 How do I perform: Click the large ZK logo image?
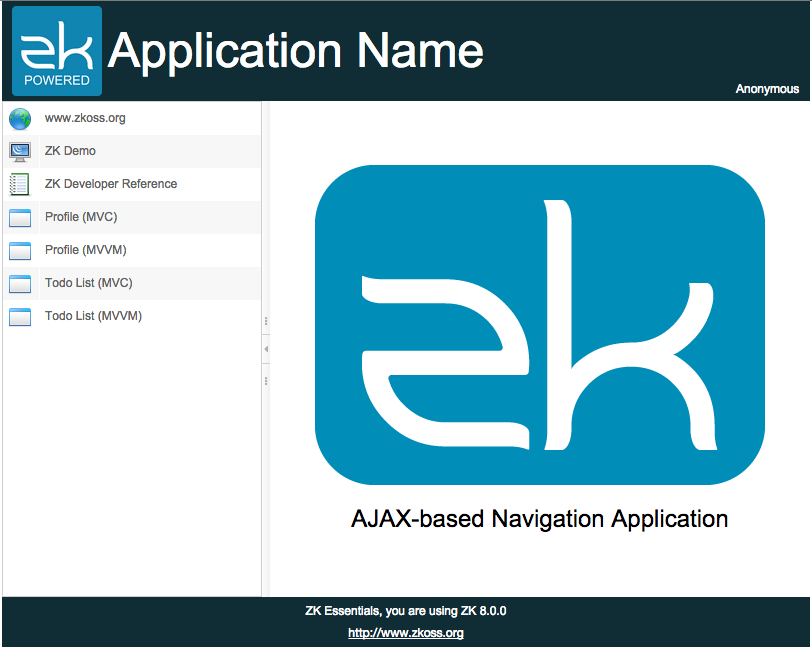pyautogui.click(x=539, y=325)
